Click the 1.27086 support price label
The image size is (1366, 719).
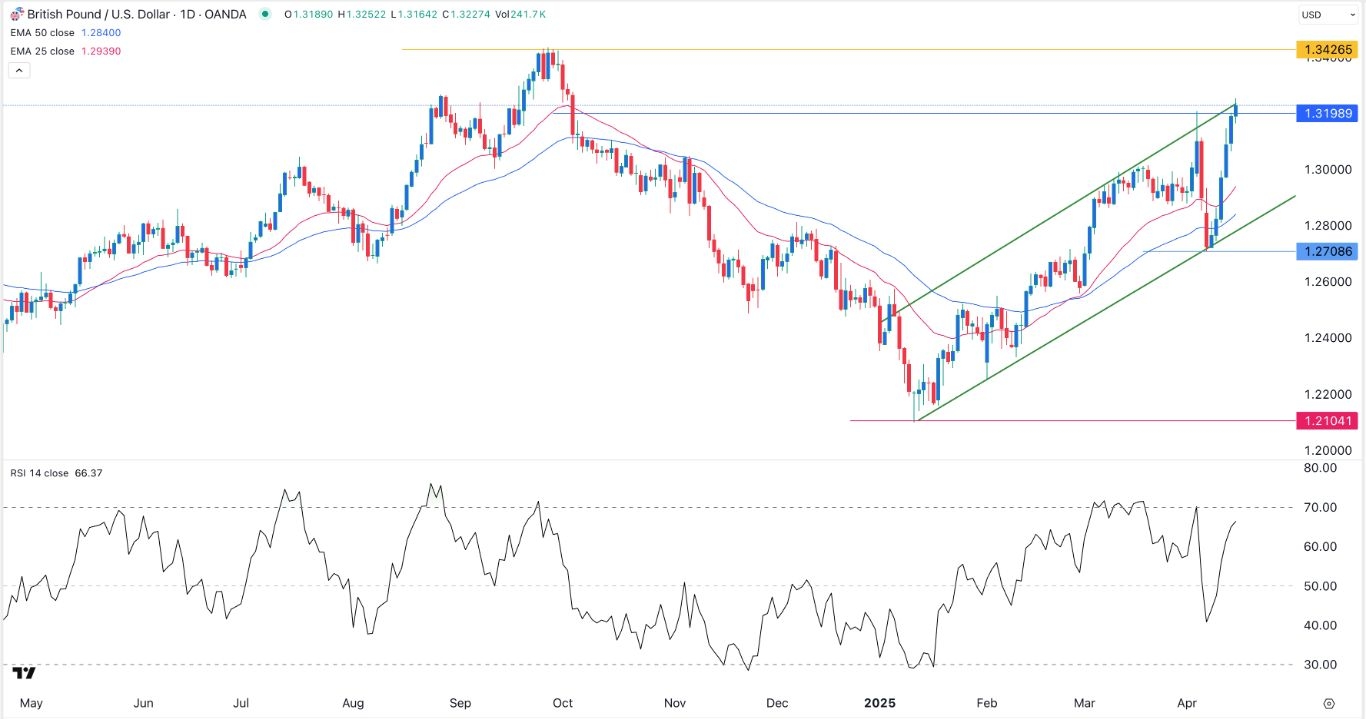tap(1327, 251)
